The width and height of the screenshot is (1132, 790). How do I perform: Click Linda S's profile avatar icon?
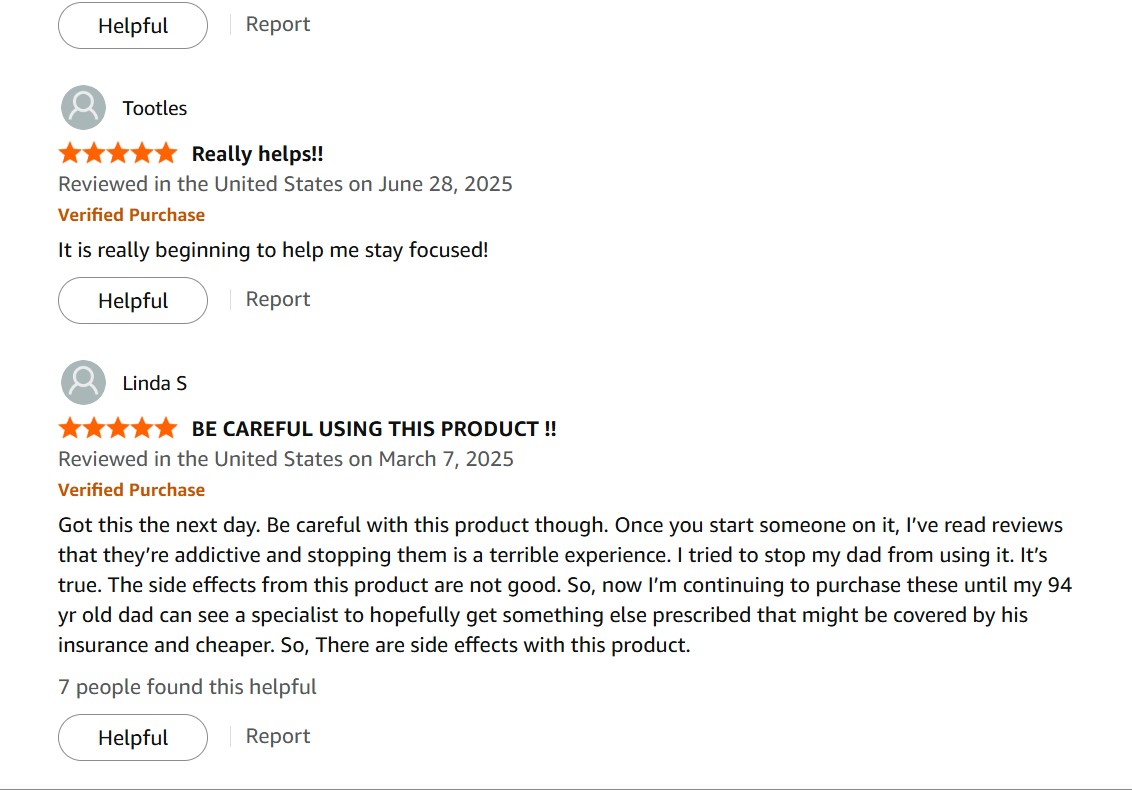83,382
